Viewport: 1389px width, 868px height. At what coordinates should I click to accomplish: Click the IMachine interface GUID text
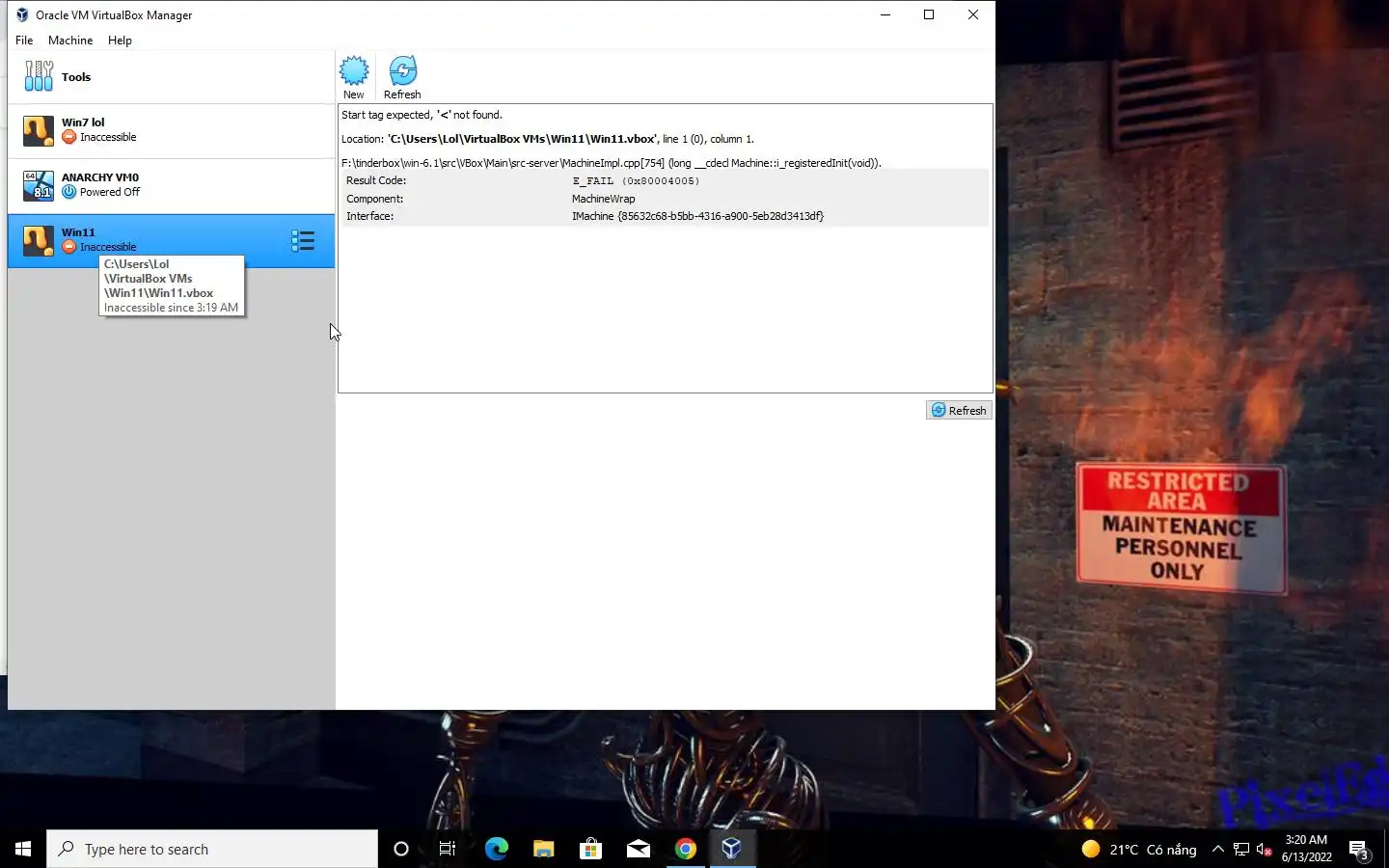tap(697, 216)
